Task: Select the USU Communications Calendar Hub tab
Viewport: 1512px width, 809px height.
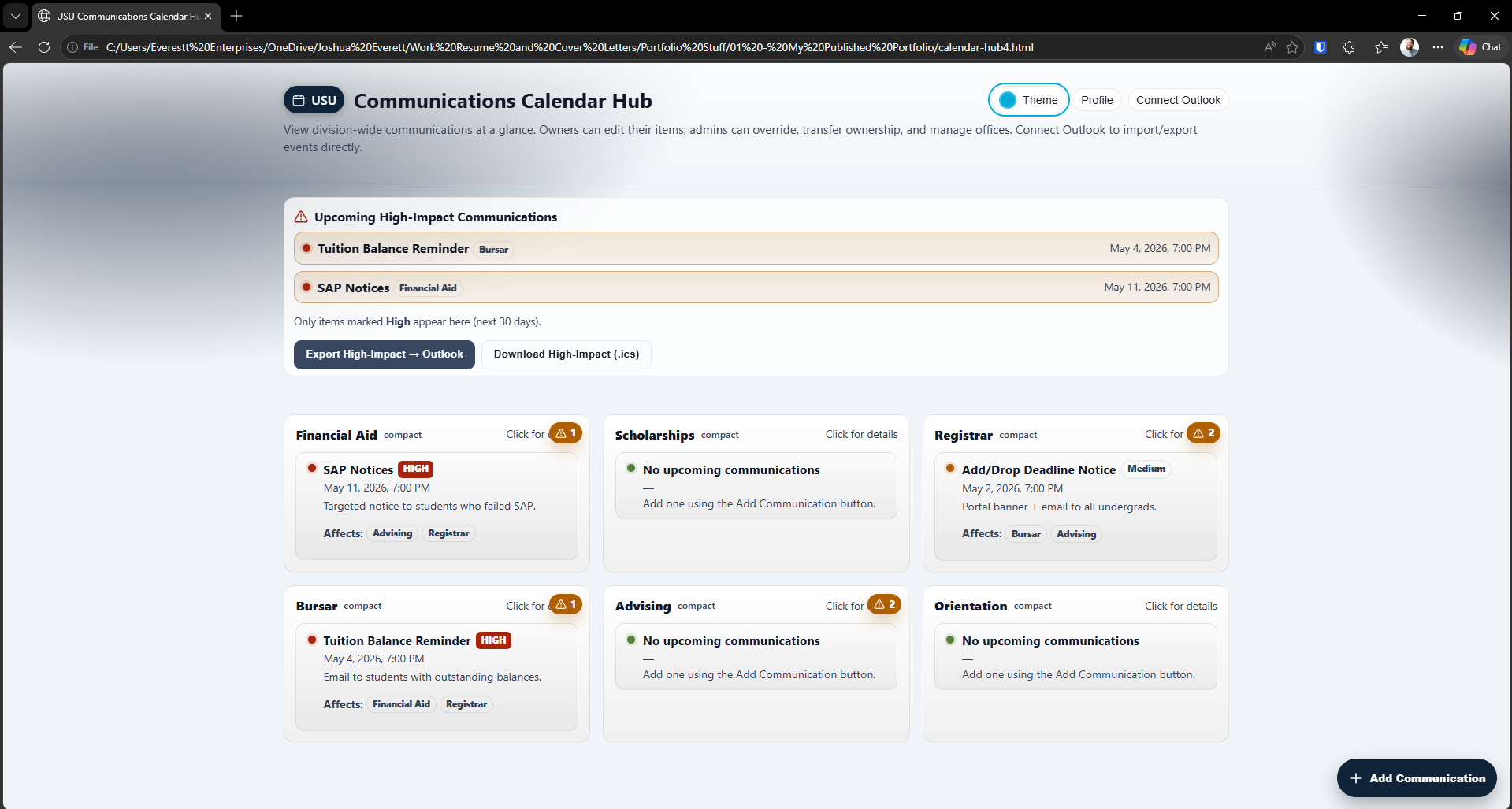Action: pyautogui.click(x=126, y=16)
